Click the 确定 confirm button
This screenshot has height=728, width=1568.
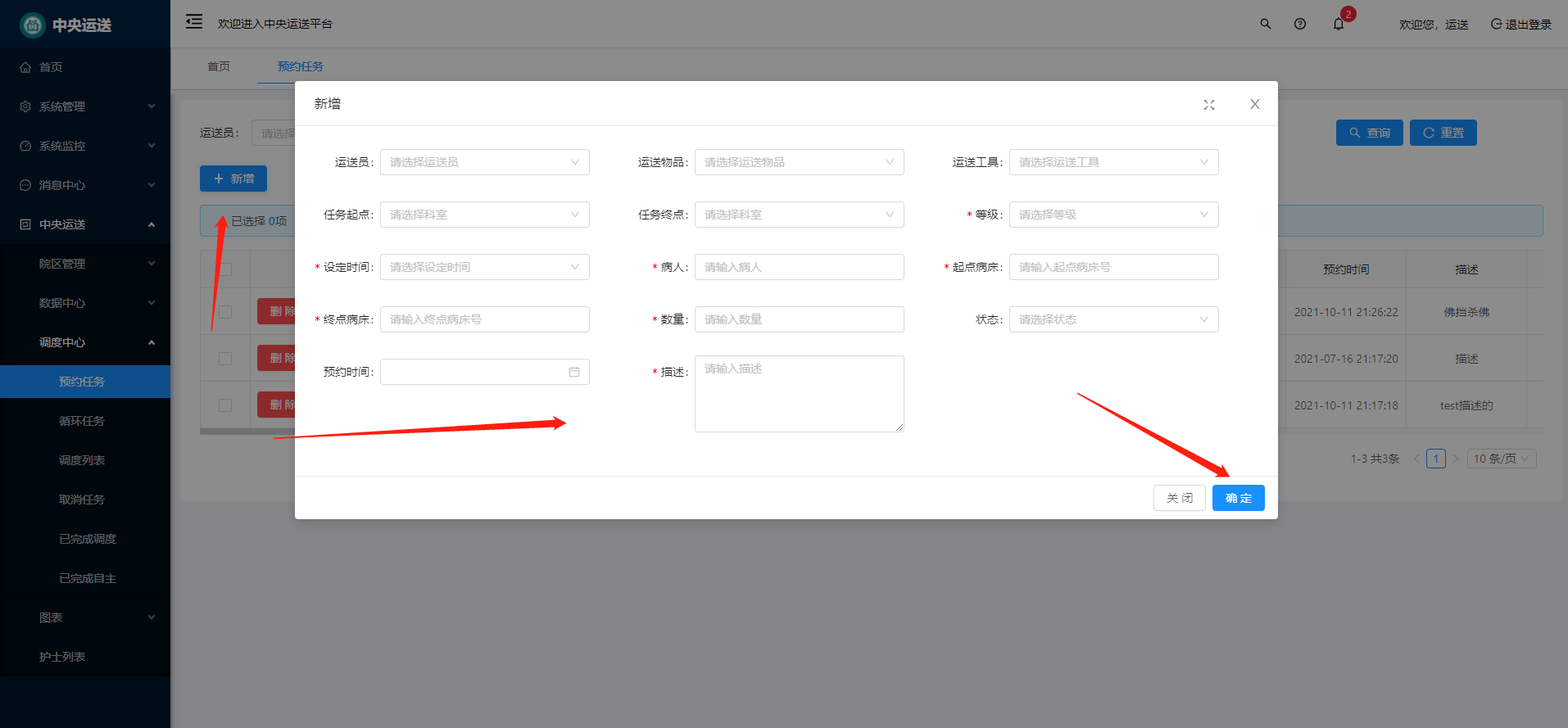(1239, 498)
